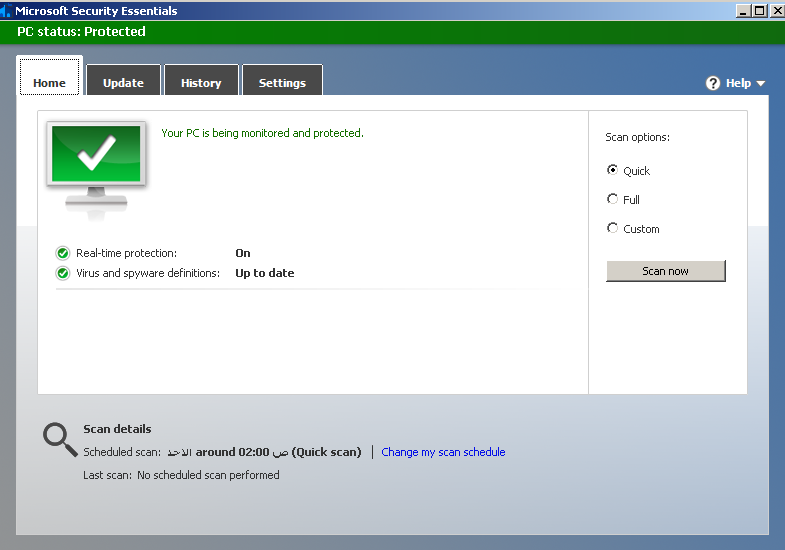Click the Real-time protection green check icon

click(x=63, y=253)
